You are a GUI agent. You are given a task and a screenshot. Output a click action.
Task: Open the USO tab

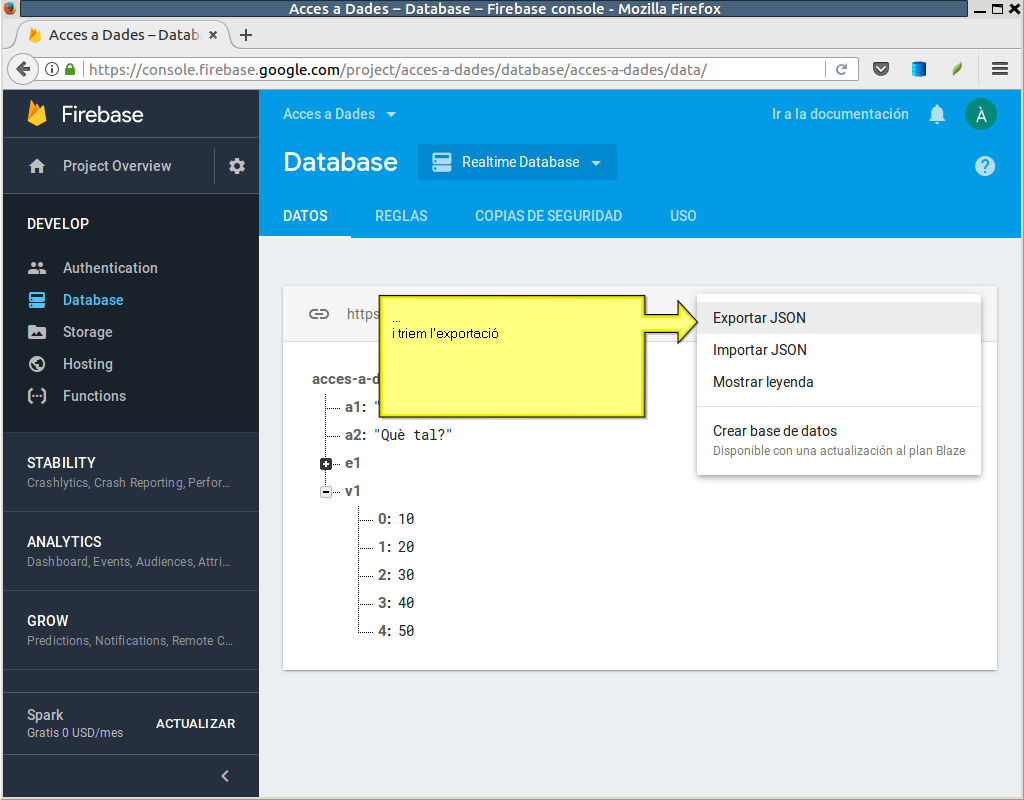pyautogui.click(x=683, y=216)
